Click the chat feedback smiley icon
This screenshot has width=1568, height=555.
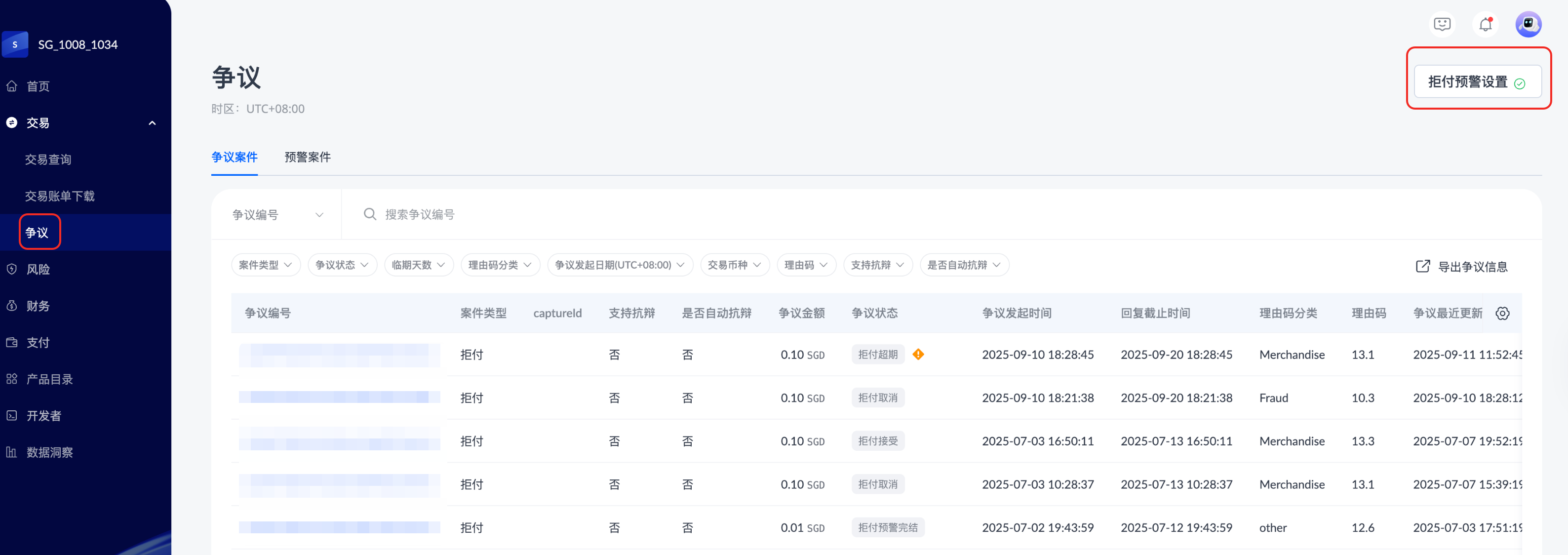point(1442,24)
